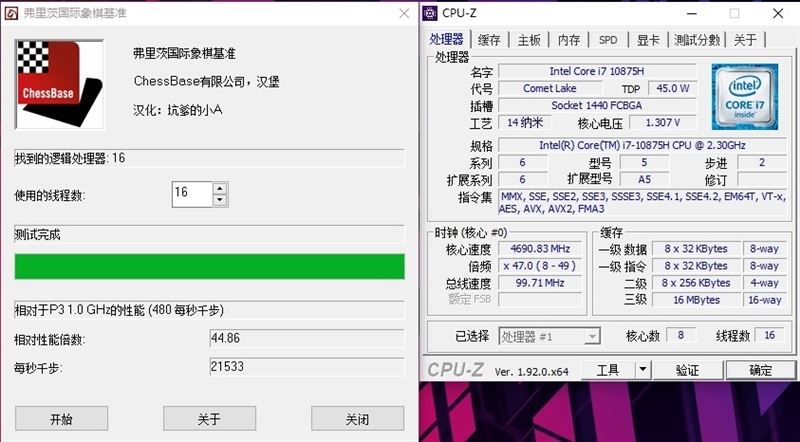The width and height of the screenshot is (800, 442).
Task: Click the Socket 1440 FCBGA field
Action: pos(597,106)
